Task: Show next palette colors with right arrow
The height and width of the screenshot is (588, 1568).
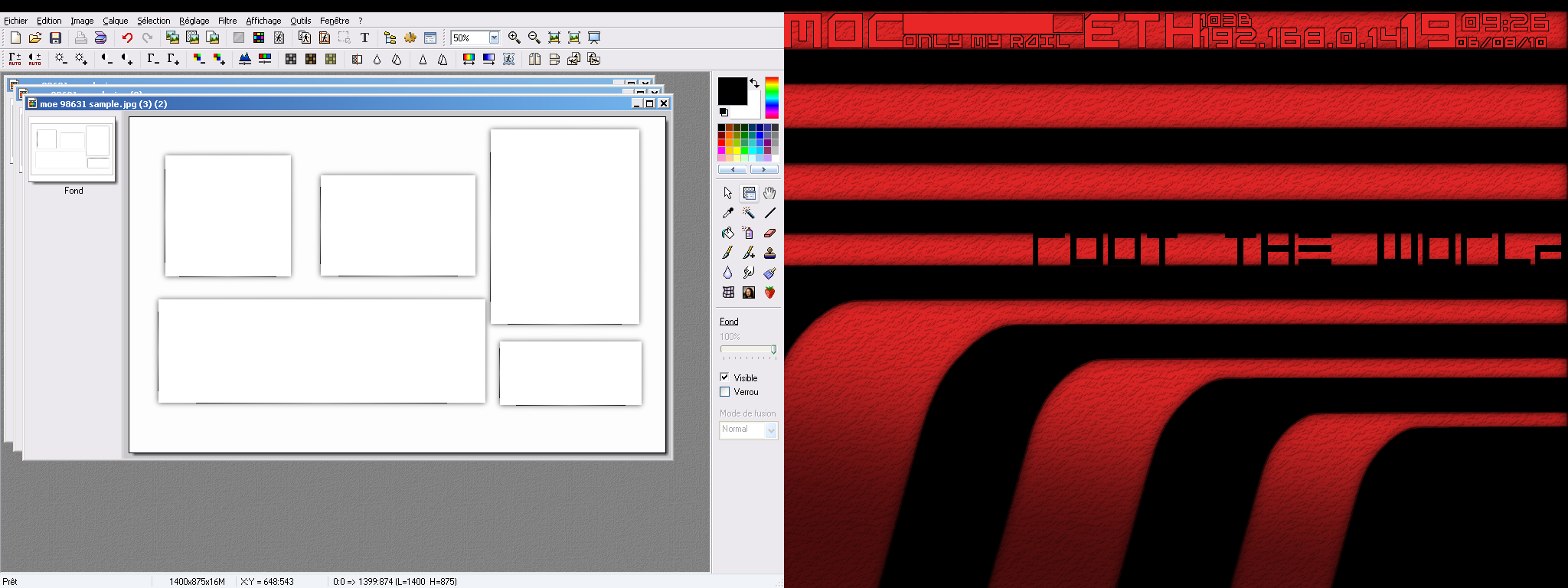Action: point(764,169)
